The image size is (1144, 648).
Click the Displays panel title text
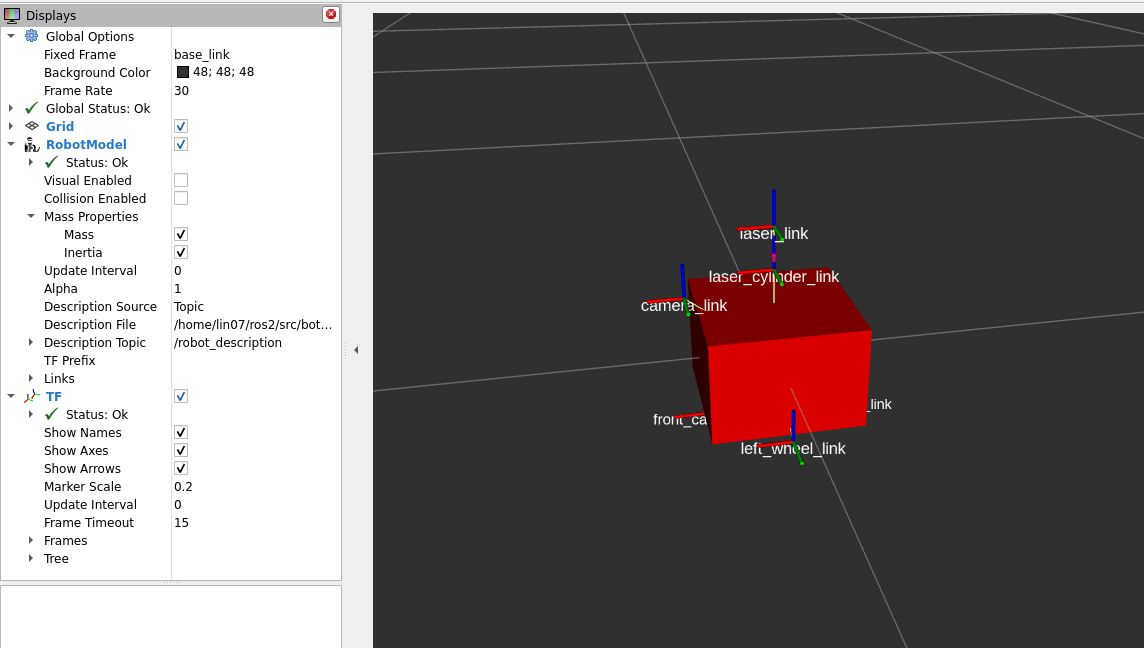tap(50, 15)
